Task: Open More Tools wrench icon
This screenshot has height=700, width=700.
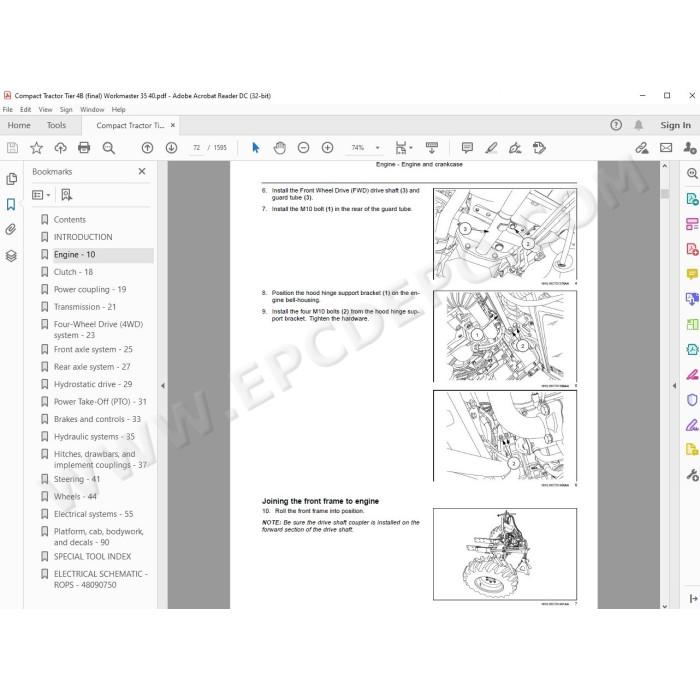Action: (x=692, y=475)
